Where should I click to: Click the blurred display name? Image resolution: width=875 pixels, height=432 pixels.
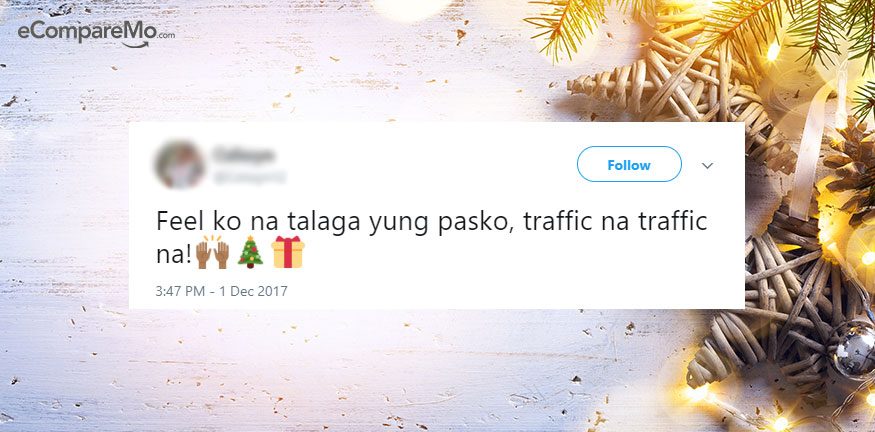pyautogui.click(x=244, y=156)
